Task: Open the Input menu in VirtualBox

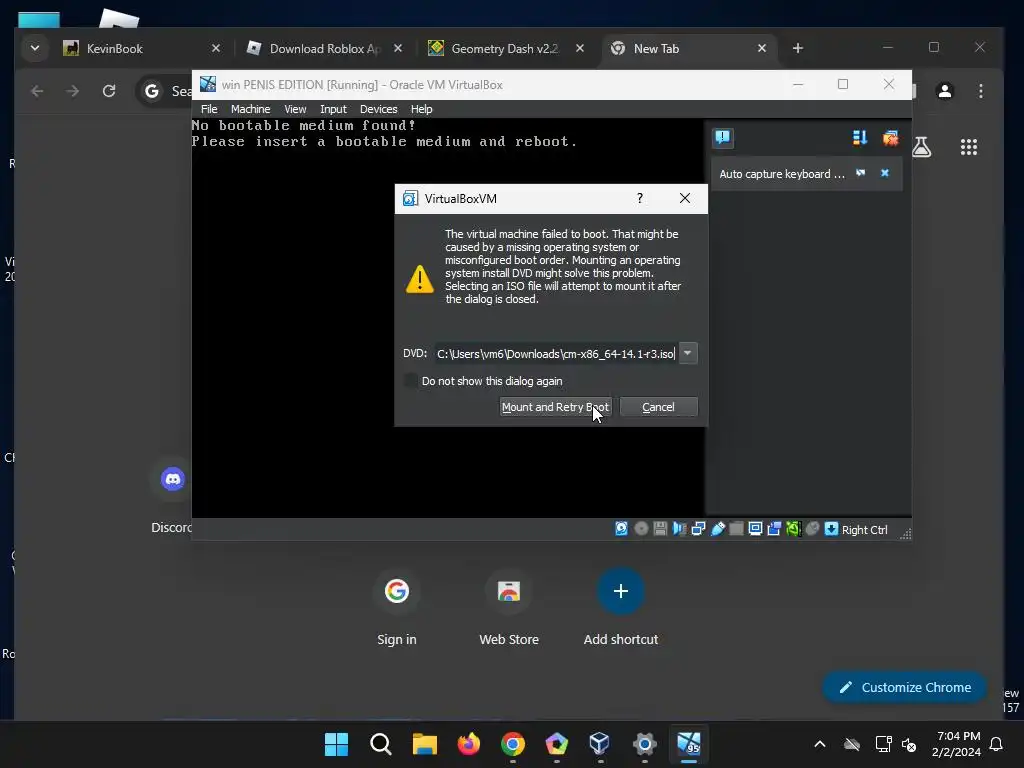Action: coord(333,109)
